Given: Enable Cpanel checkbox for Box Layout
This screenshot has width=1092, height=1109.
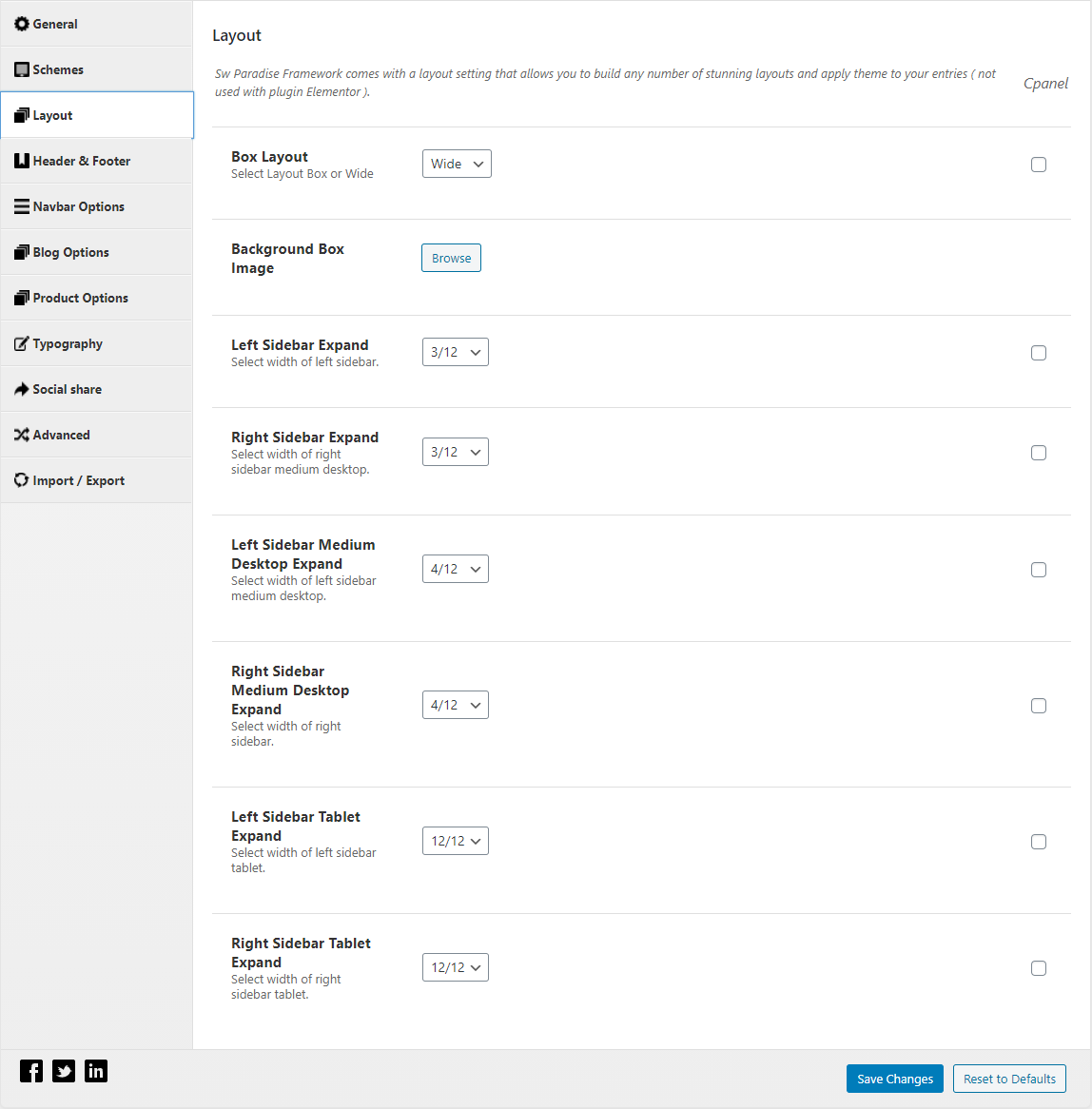Looking at the screenshot, I should 1038,165.
